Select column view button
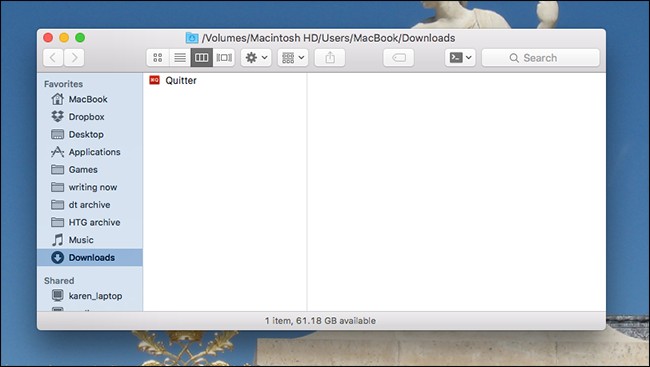 [201, 58]
